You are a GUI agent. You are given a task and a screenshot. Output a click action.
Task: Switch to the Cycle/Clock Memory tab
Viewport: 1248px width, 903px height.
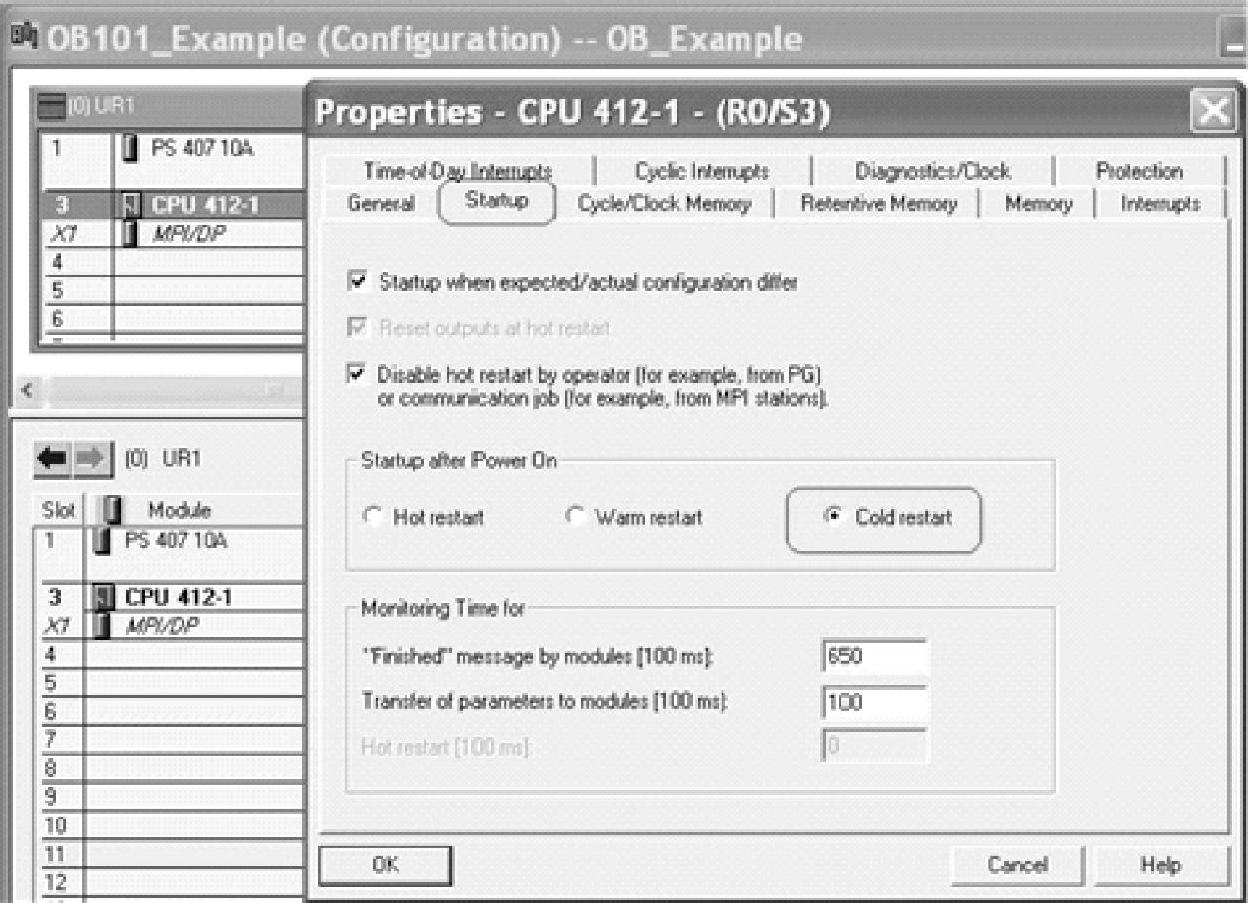[664, 203]
